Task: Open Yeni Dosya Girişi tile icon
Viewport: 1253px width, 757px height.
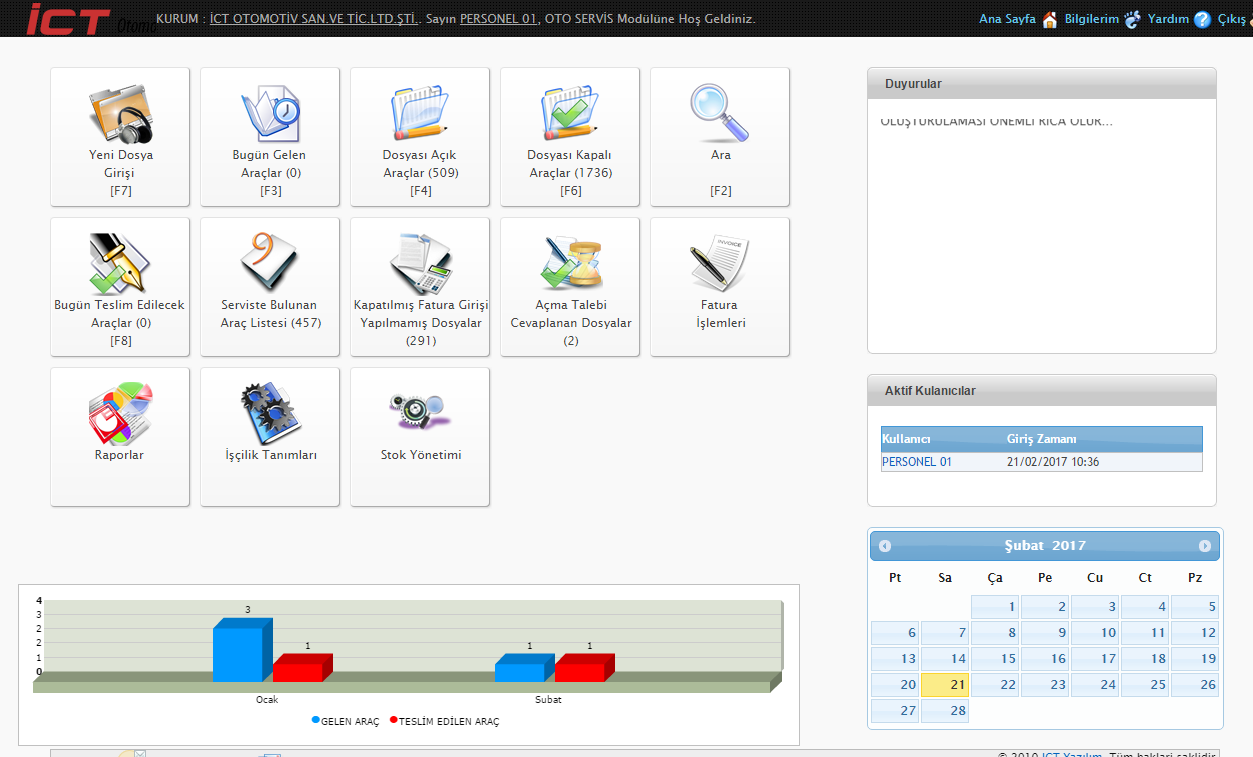Action: (120, 114)
